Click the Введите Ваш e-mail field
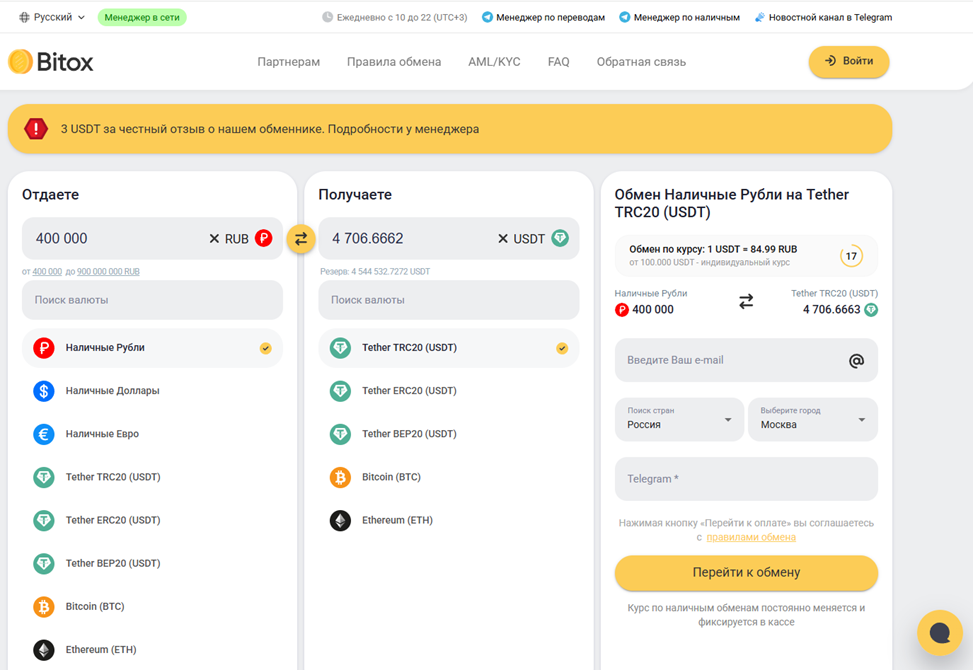The height and width of the screenshot is (670, 973). 746,360
